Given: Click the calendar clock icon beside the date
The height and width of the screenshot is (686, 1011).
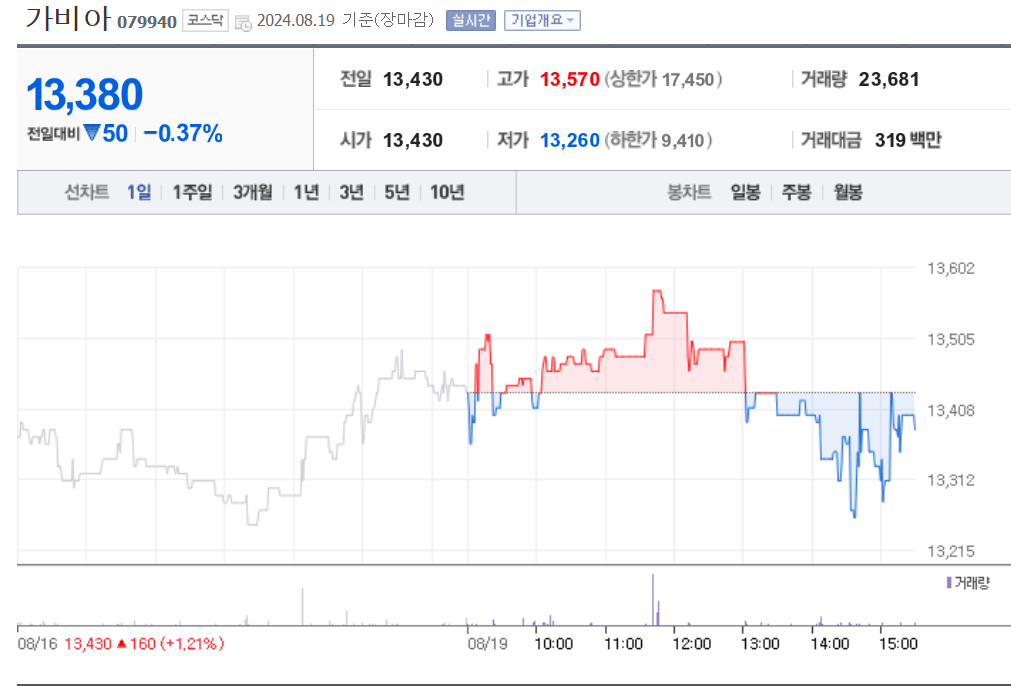Looking at the screenshot, I should click(243, 23).
